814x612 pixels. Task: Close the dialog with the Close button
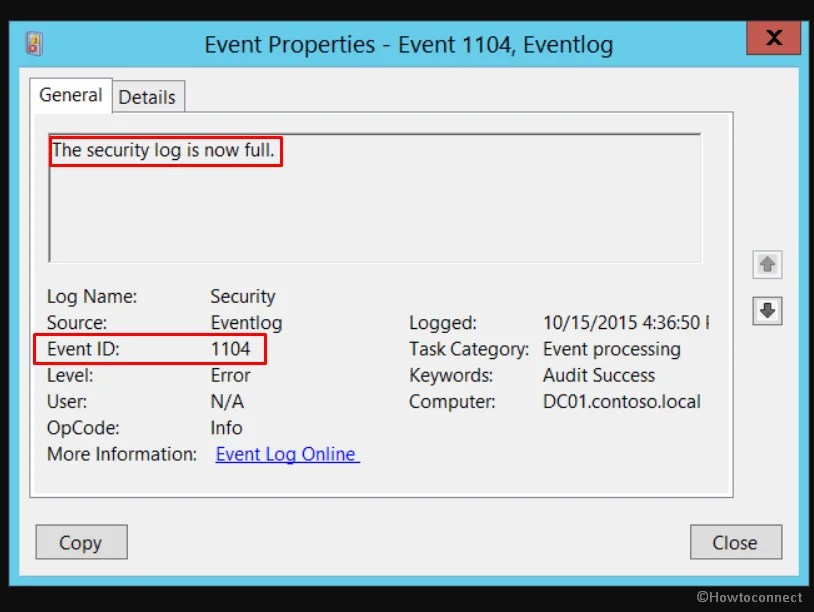tap(736, 542)
